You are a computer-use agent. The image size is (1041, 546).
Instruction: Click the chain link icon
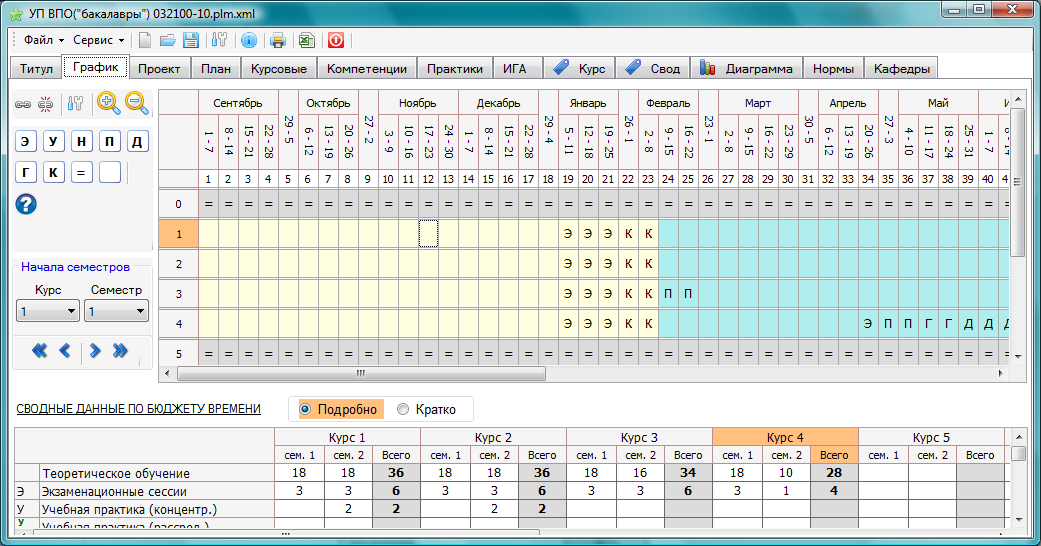pyautogui.click(x=23, y=104)
